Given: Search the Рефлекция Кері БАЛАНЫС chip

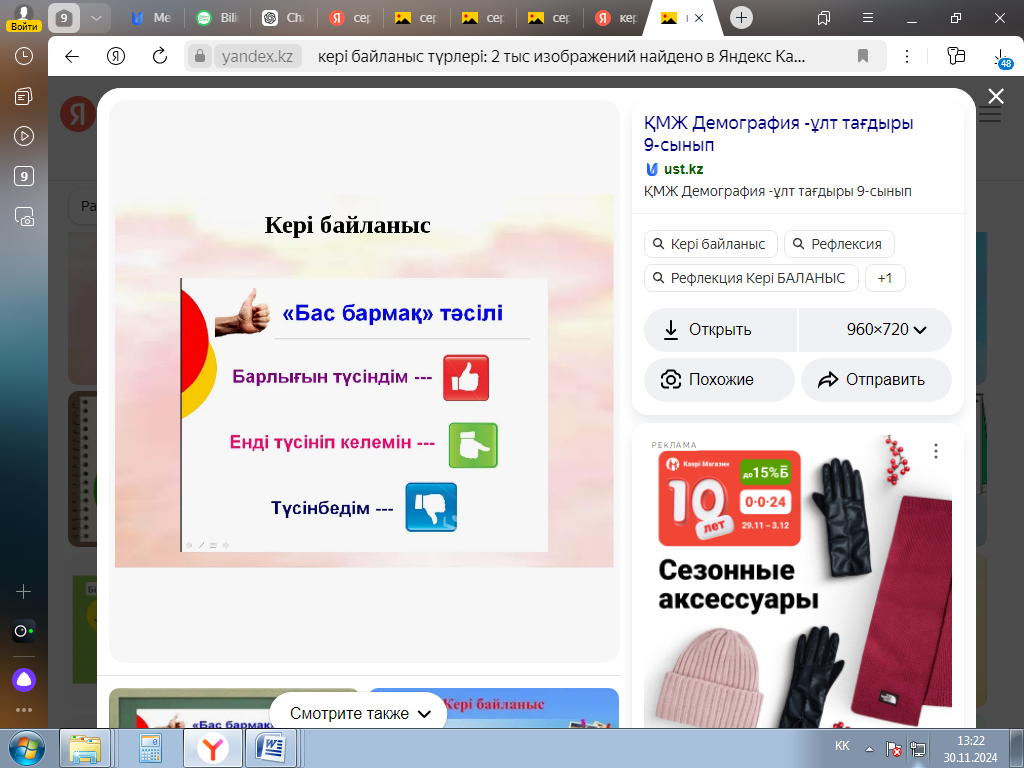Looking at the screenshot, I should 751,278.
